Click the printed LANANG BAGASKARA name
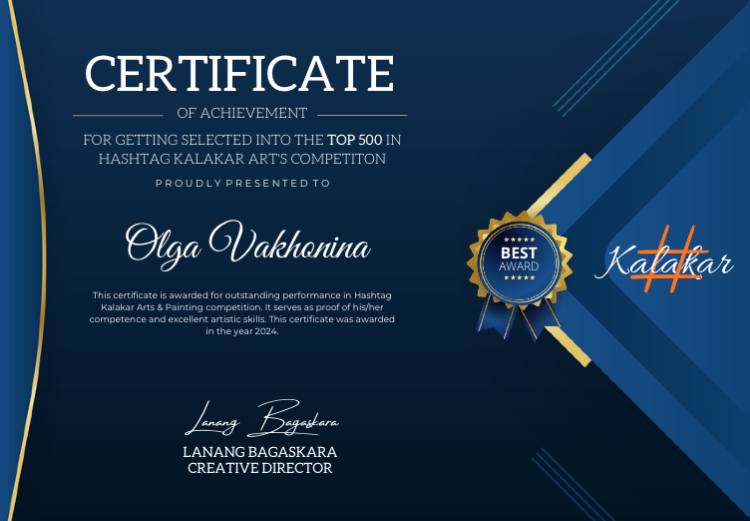Screen dimensions: 750x521 [260, 452]
